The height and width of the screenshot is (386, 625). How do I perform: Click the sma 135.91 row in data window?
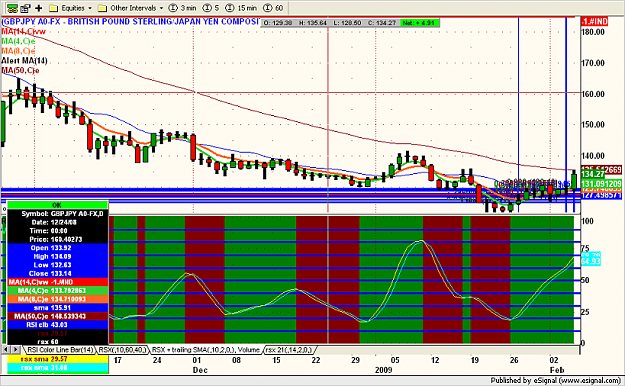[x=57, y=308]
